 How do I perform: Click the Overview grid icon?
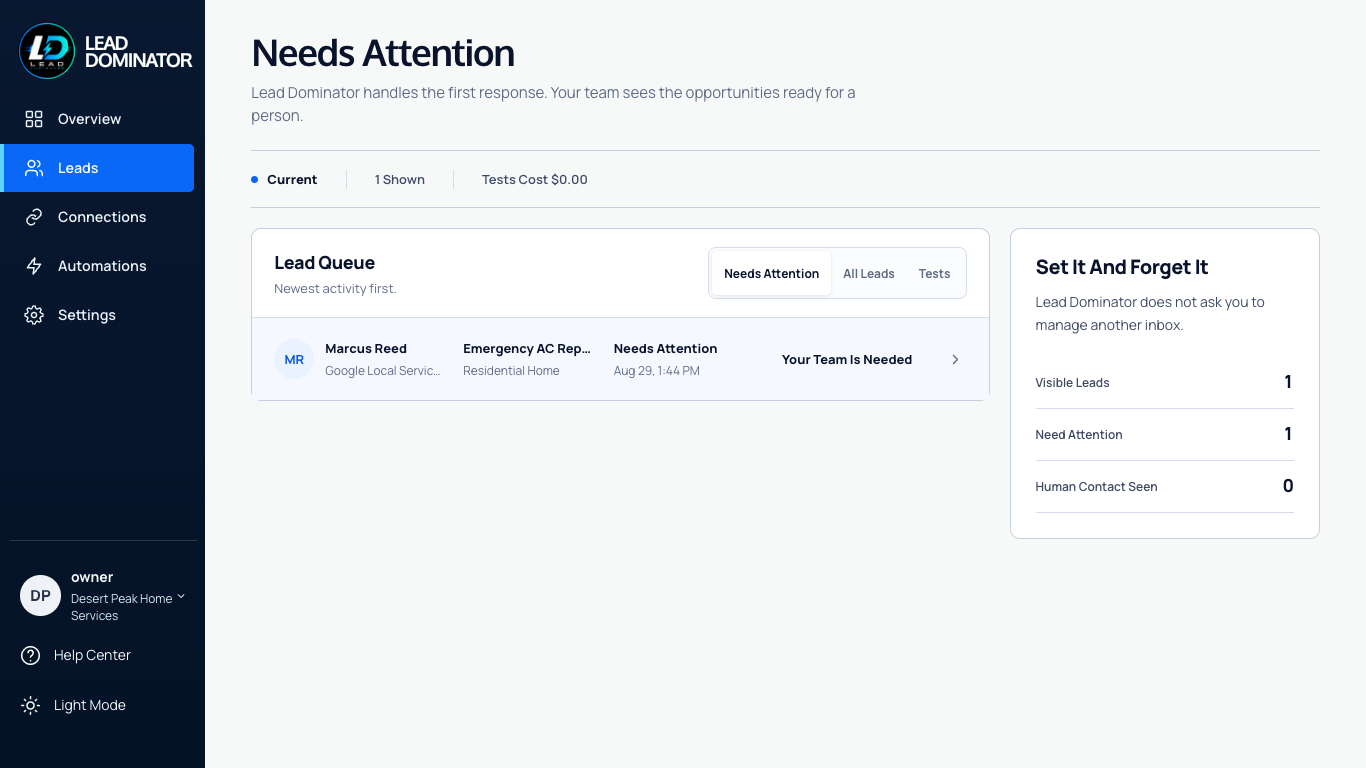[x=34, y=119]
